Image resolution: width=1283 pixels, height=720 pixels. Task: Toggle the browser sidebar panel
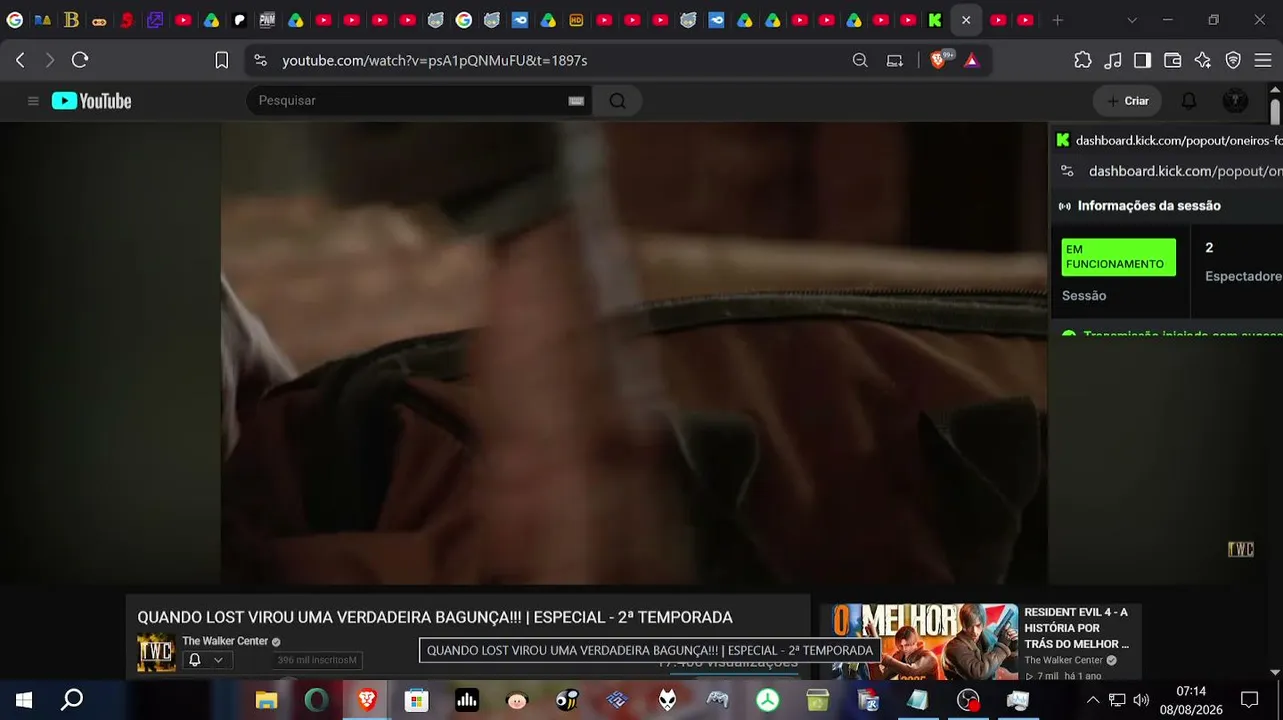point(1142,60)
